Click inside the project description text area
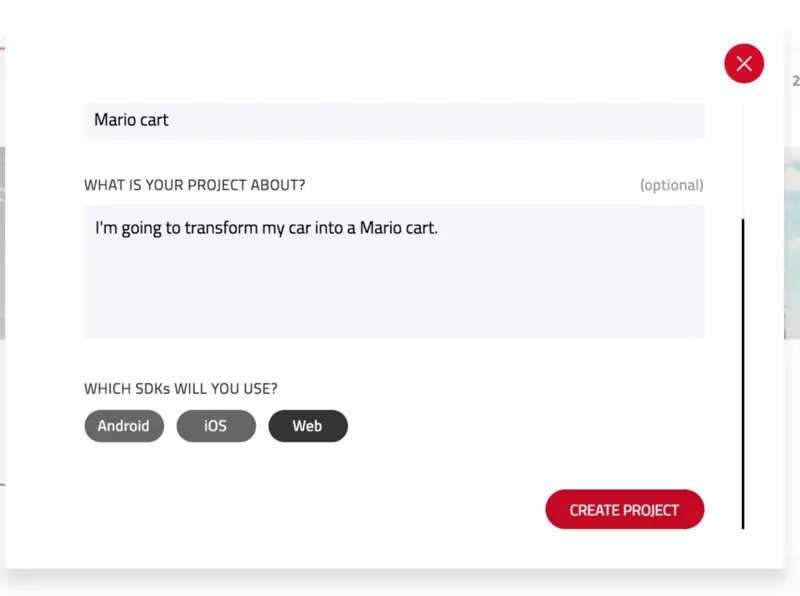Image resolution: width=800 pixels, height=596 pixels. click(394, 280)
